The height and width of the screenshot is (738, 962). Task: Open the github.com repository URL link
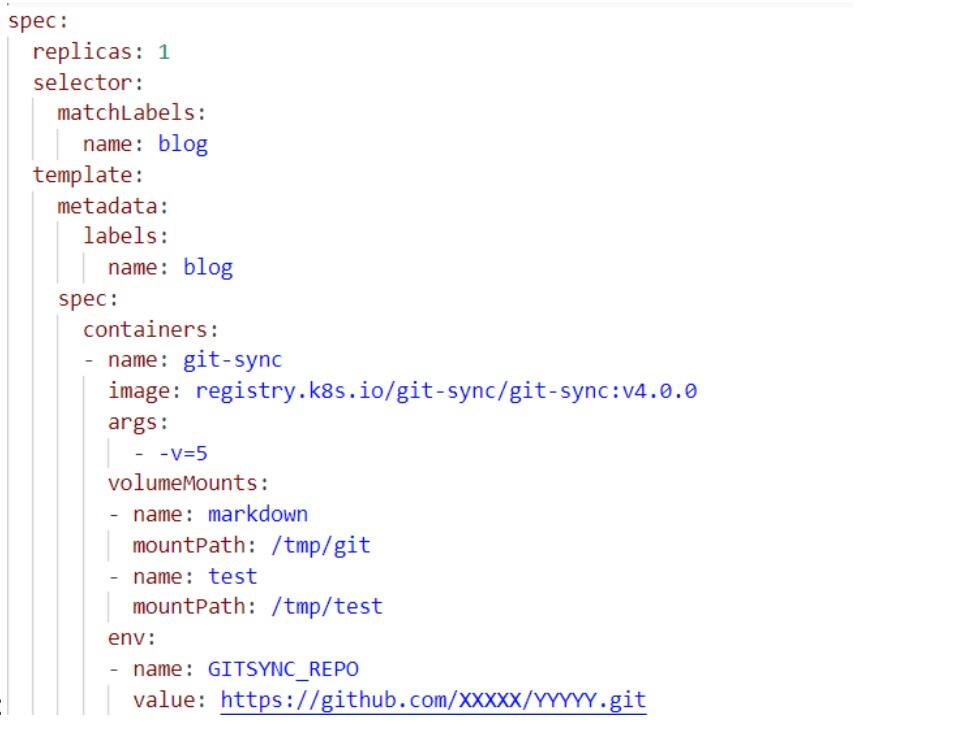433,699
